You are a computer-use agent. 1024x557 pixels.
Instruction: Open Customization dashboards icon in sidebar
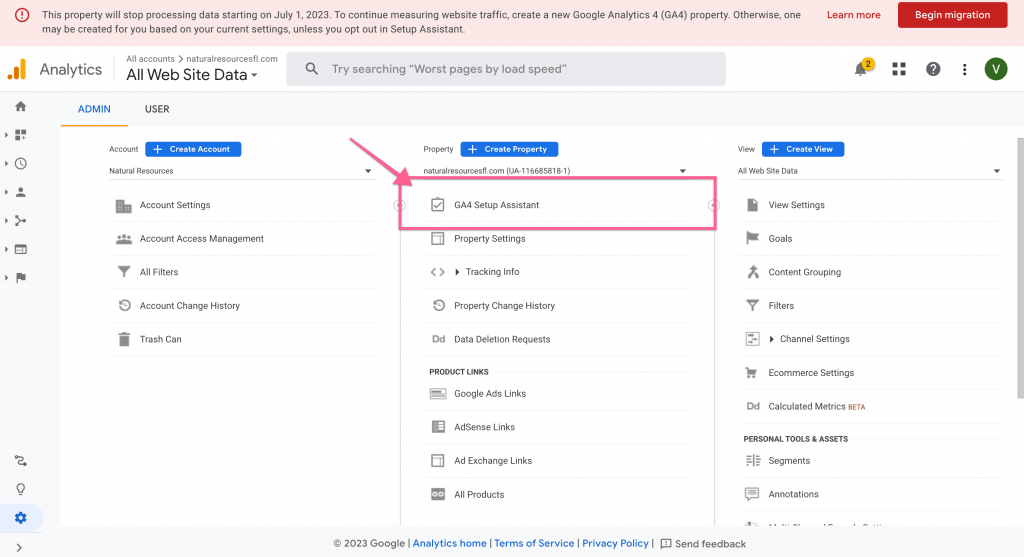20,135
